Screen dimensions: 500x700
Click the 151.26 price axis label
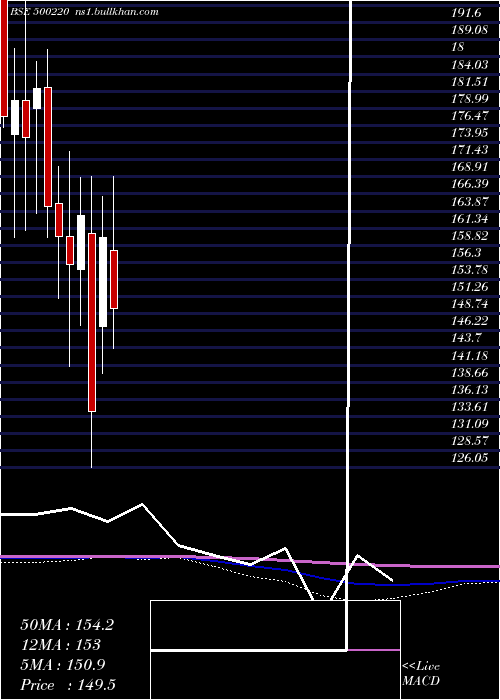pos(470,287)
